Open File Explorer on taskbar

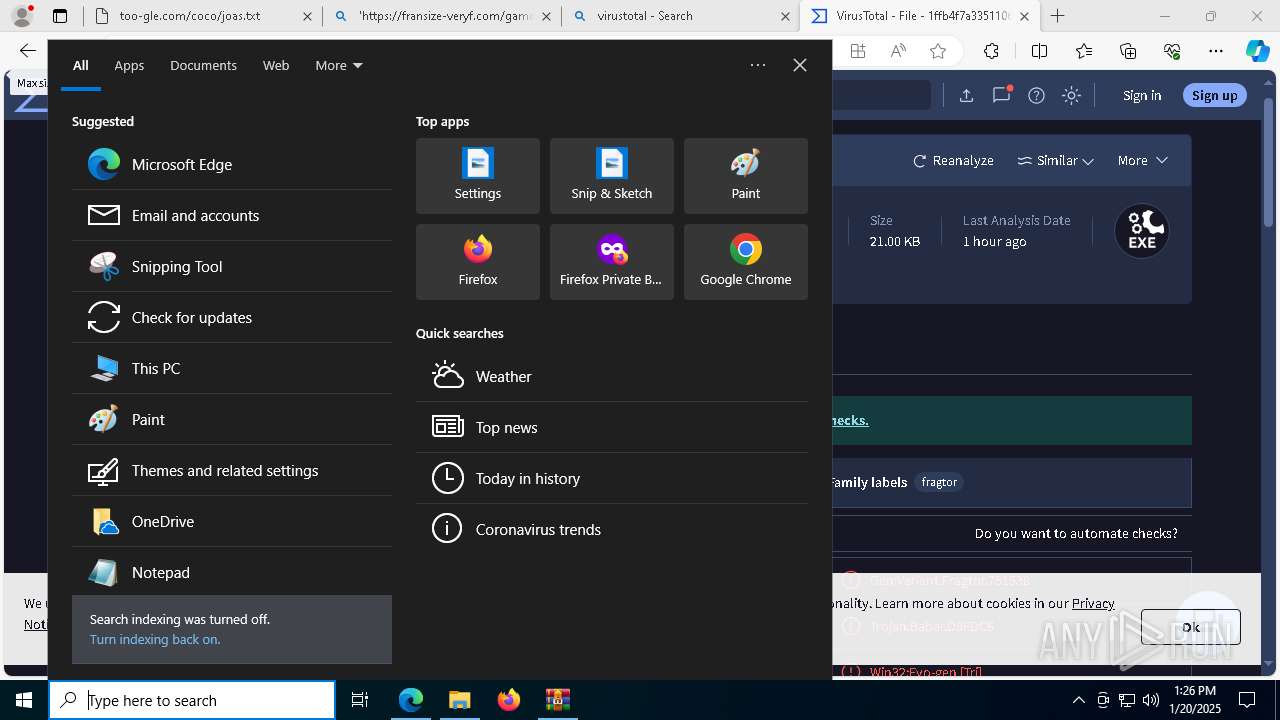460,700
